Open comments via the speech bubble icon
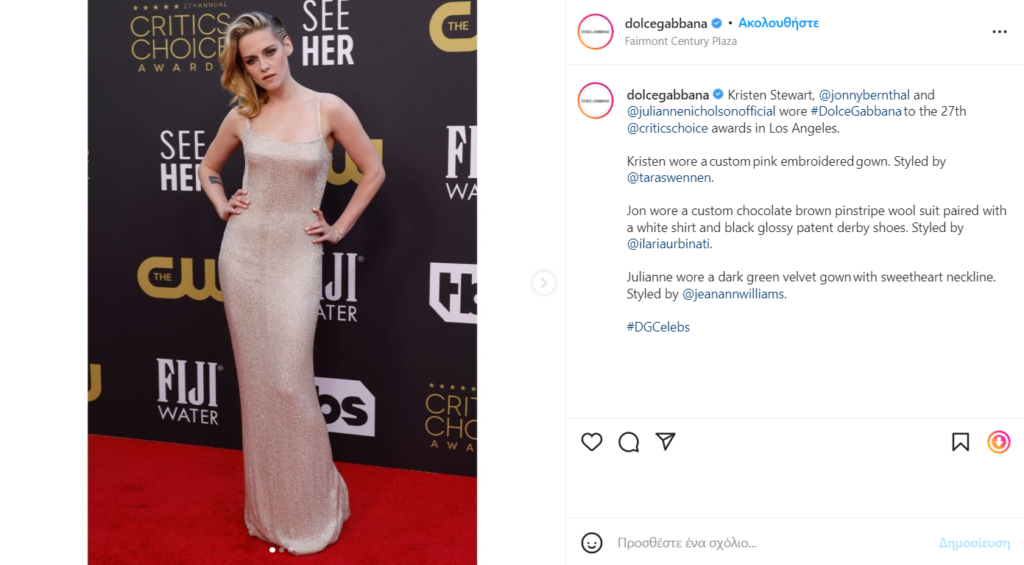This screenshot has height=565, width=1024. 628,442
